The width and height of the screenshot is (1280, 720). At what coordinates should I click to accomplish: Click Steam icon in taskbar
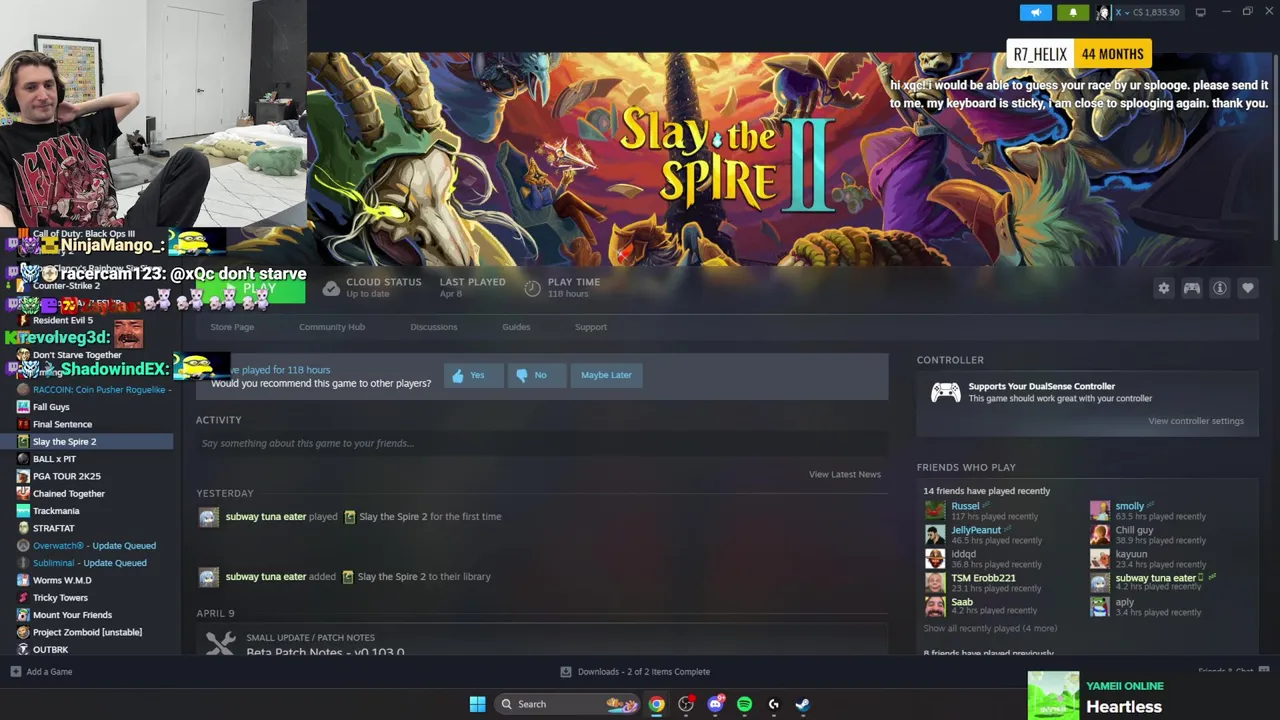coord(802,704)
